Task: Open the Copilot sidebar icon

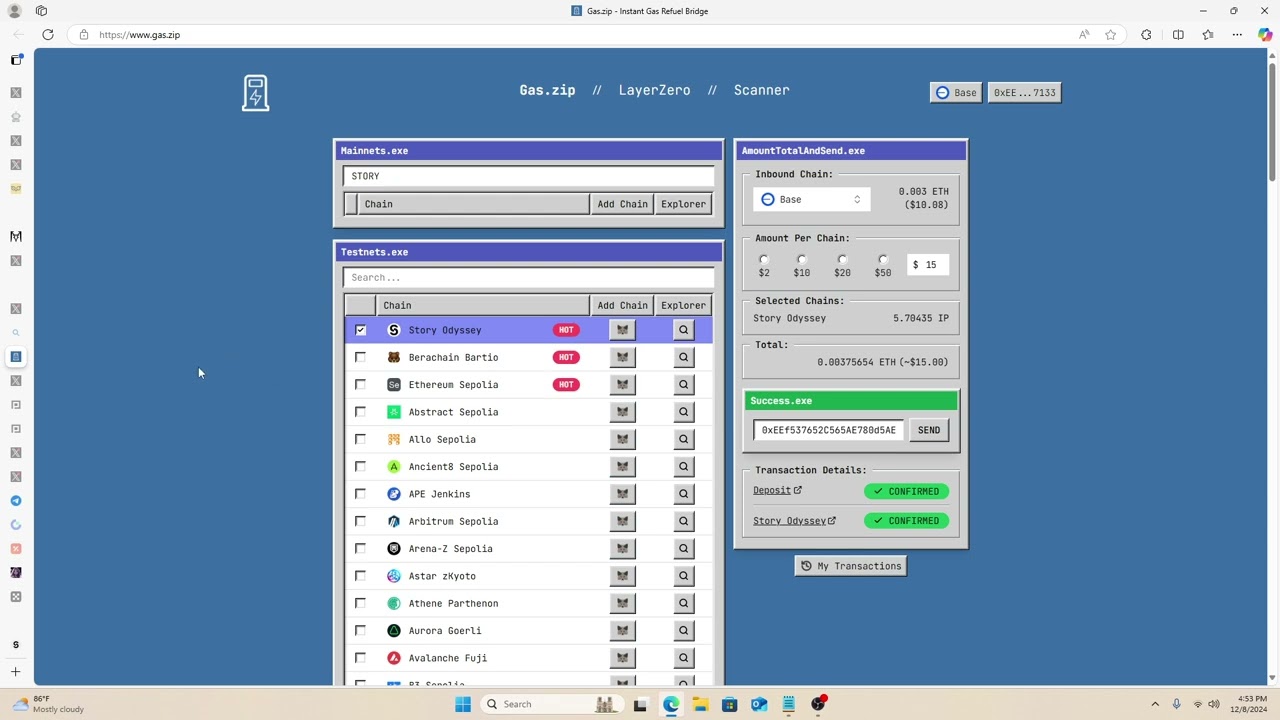Action: tap(1265, 35)
